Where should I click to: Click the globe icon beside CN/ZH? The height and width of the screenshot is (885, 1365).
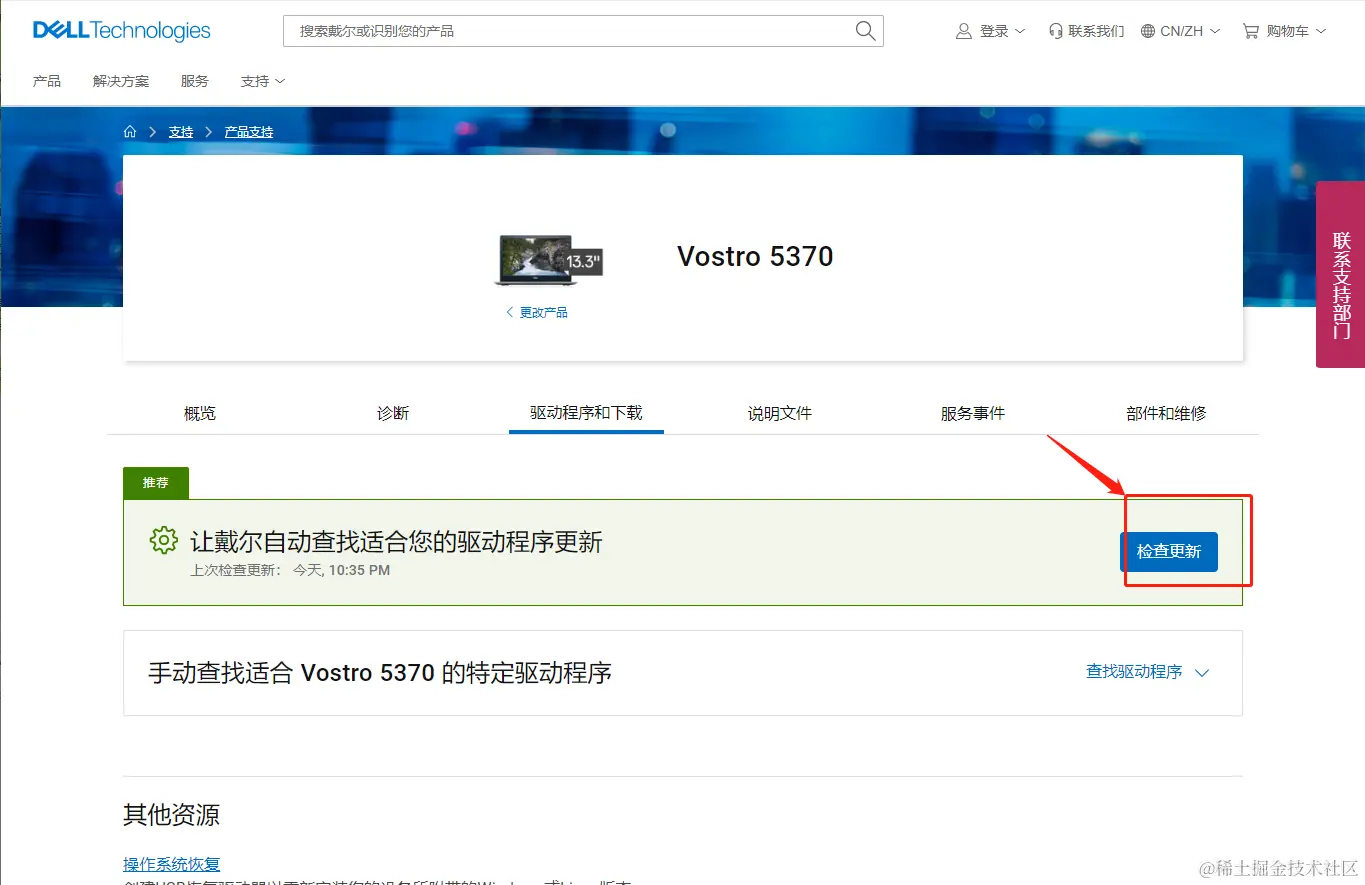(x=1148, y=31)
